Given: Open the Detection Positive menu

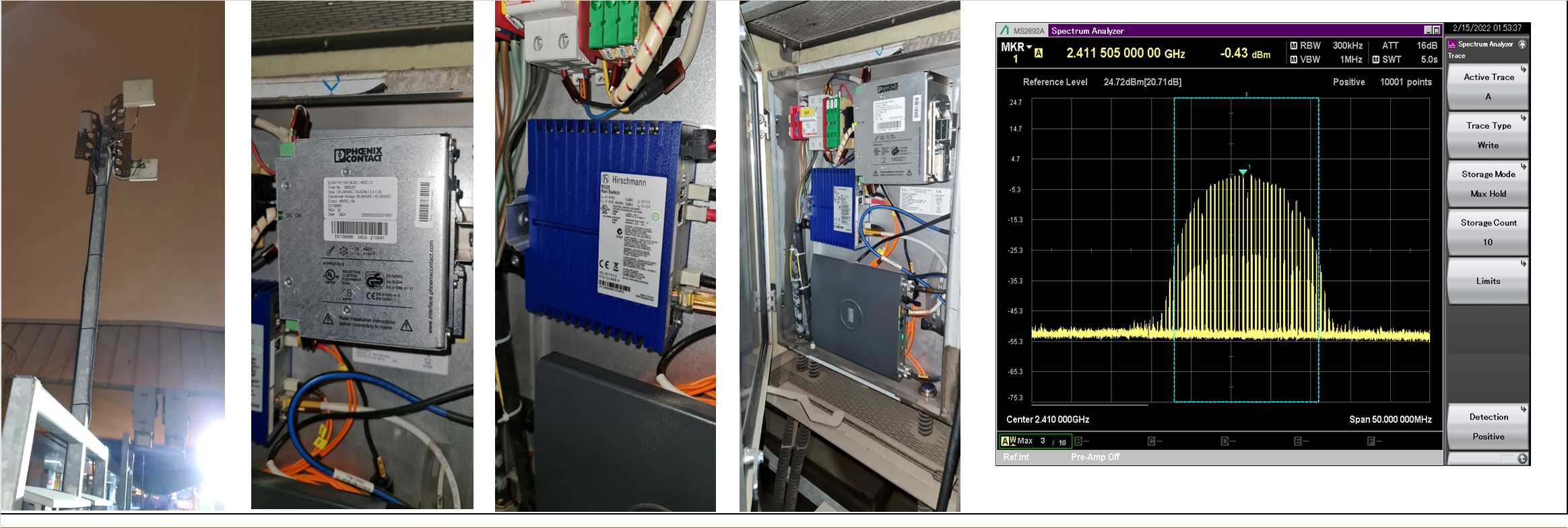Looking at the screenshot, I should pyautogui.click(x=1488, y=426).
